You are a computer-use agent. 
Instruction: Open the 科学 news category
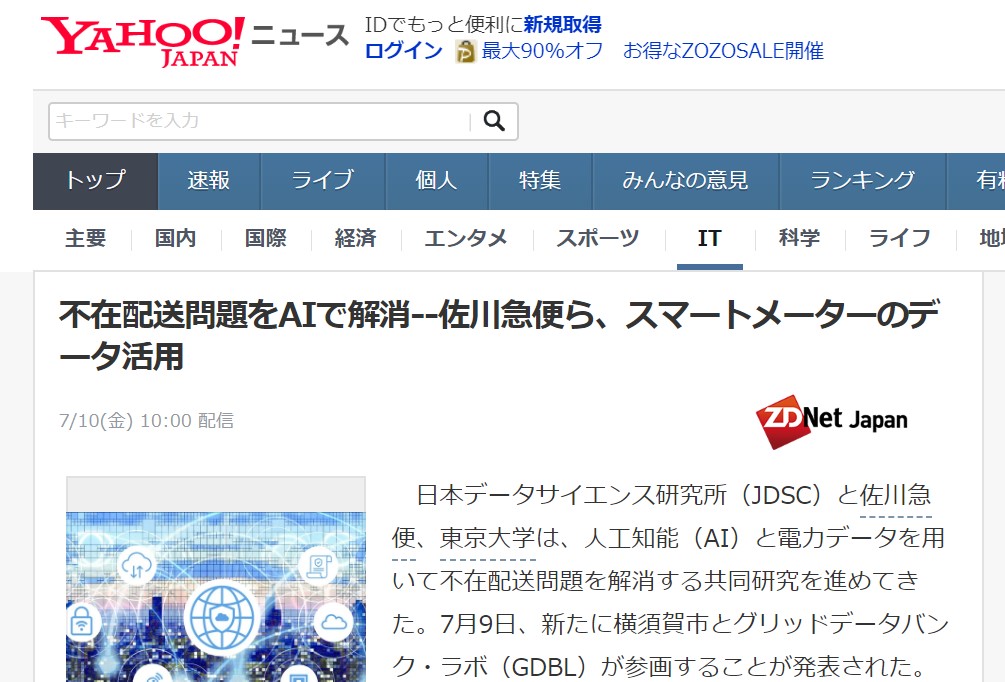click(x=799, y=238)
